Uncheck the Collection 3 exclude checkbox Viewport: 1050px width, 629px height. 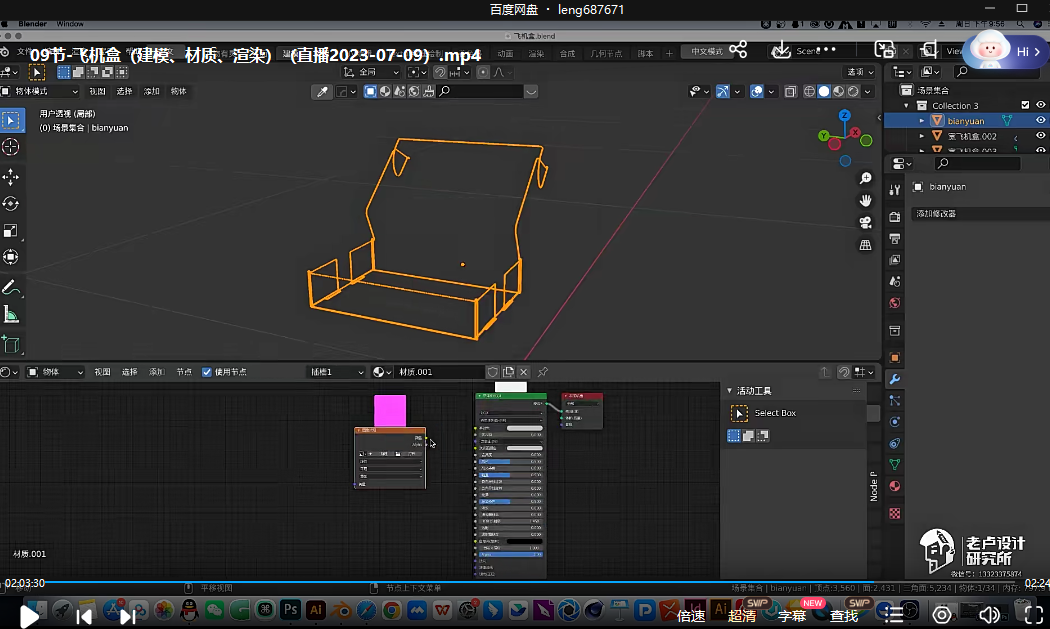[1025, 105]
